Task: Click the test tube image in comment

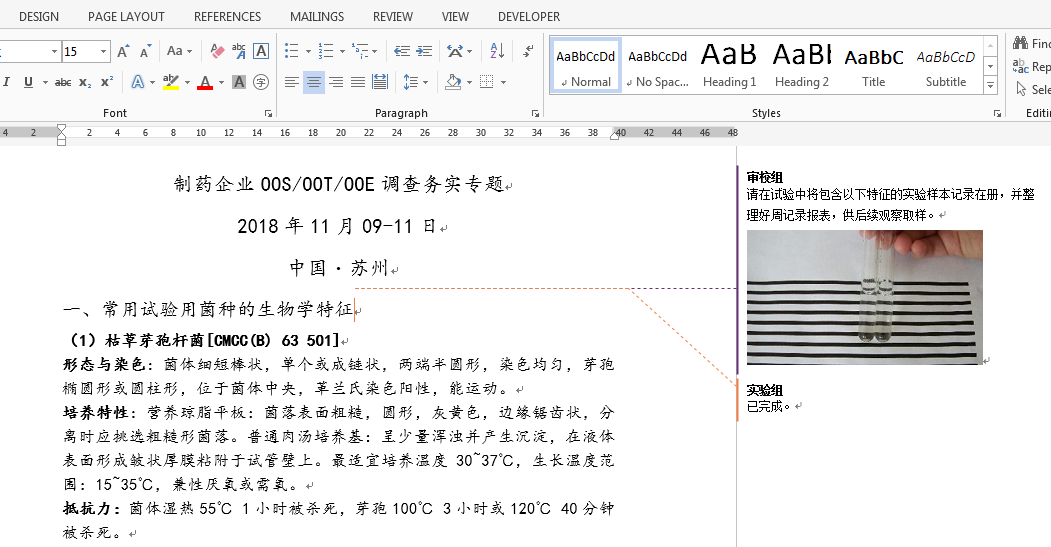Action: click(x=865, y=297)
